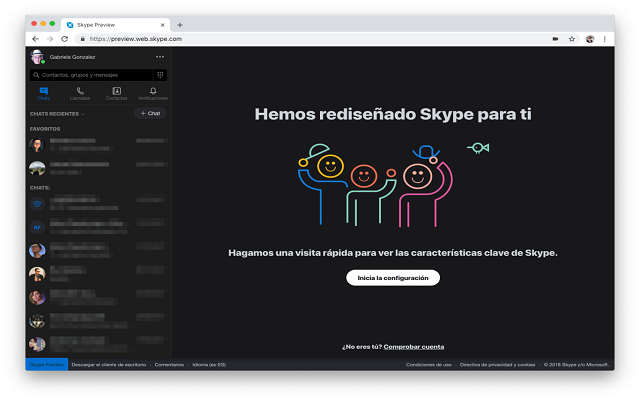
Task: Open the Llamadas calls icon
Action: 80,92
